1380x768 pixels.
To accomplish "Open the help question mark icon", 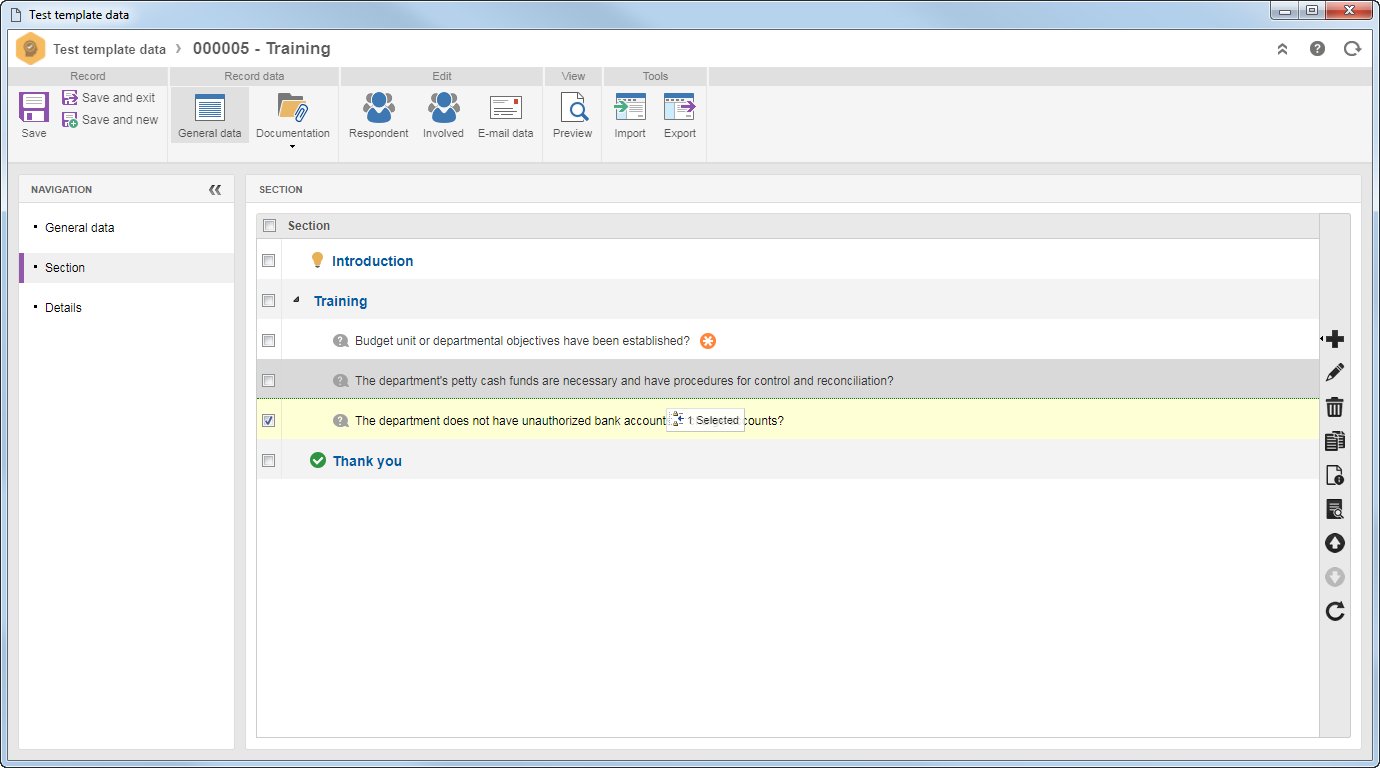I will click(x=1317, y=48).
